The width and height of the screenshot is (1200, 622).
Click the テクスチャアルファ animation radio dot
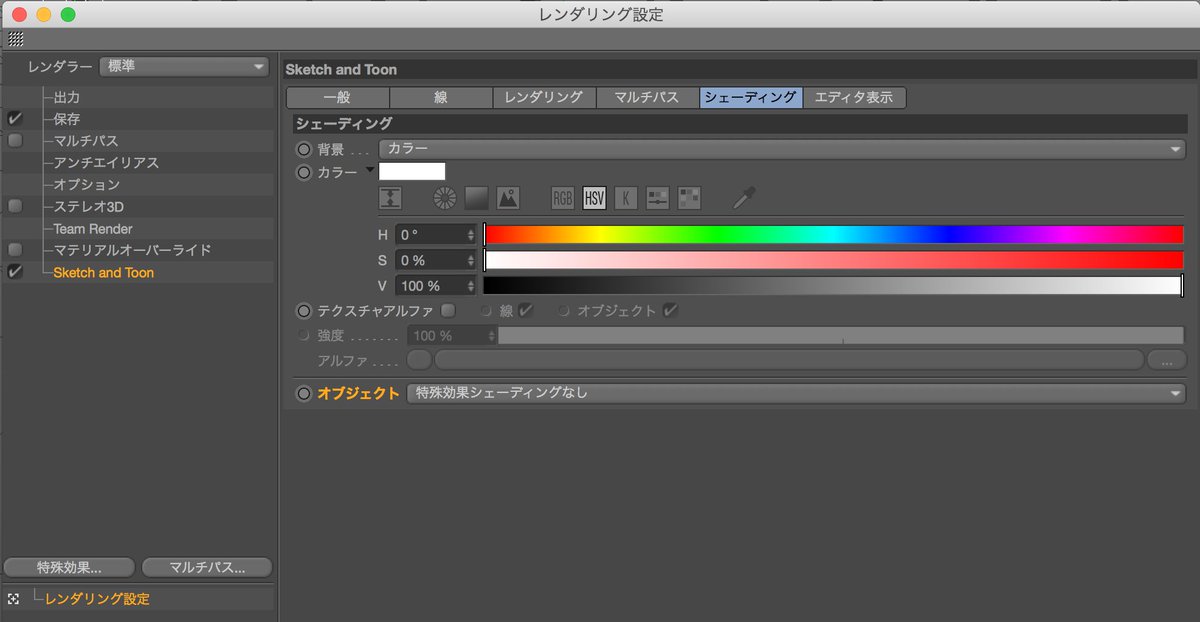click(x=304, y=311)
